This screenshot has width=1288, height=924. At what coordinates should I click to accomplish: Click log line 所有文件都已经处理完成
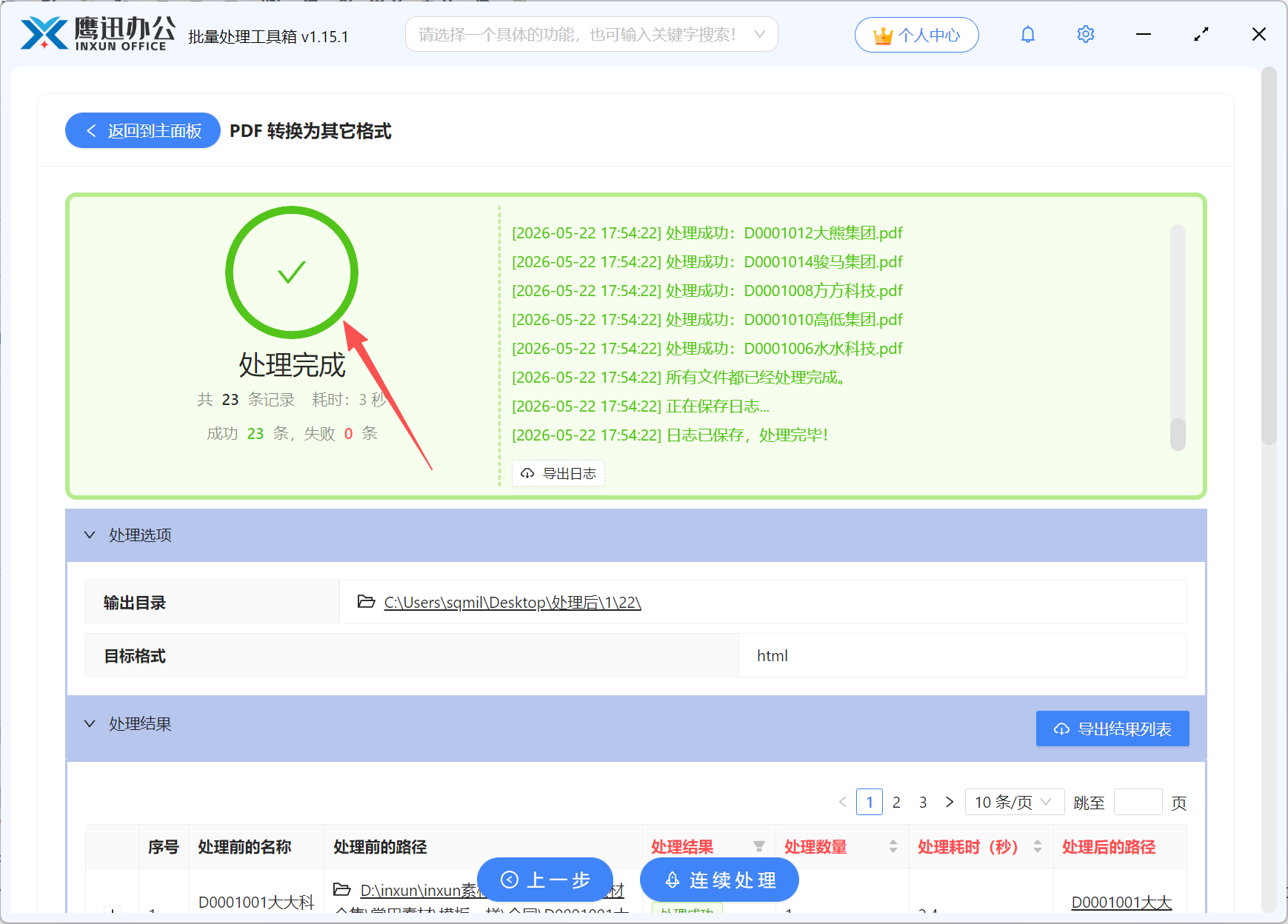[x=679, y=378]
